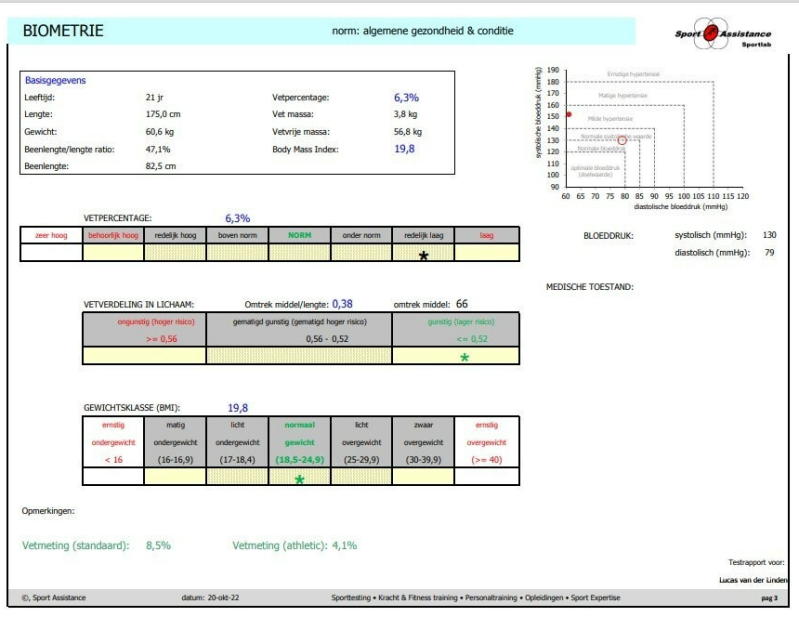Click the red 'laag' header cell
The width and height of the screenshot is (799, 617).
coord(487,235)
